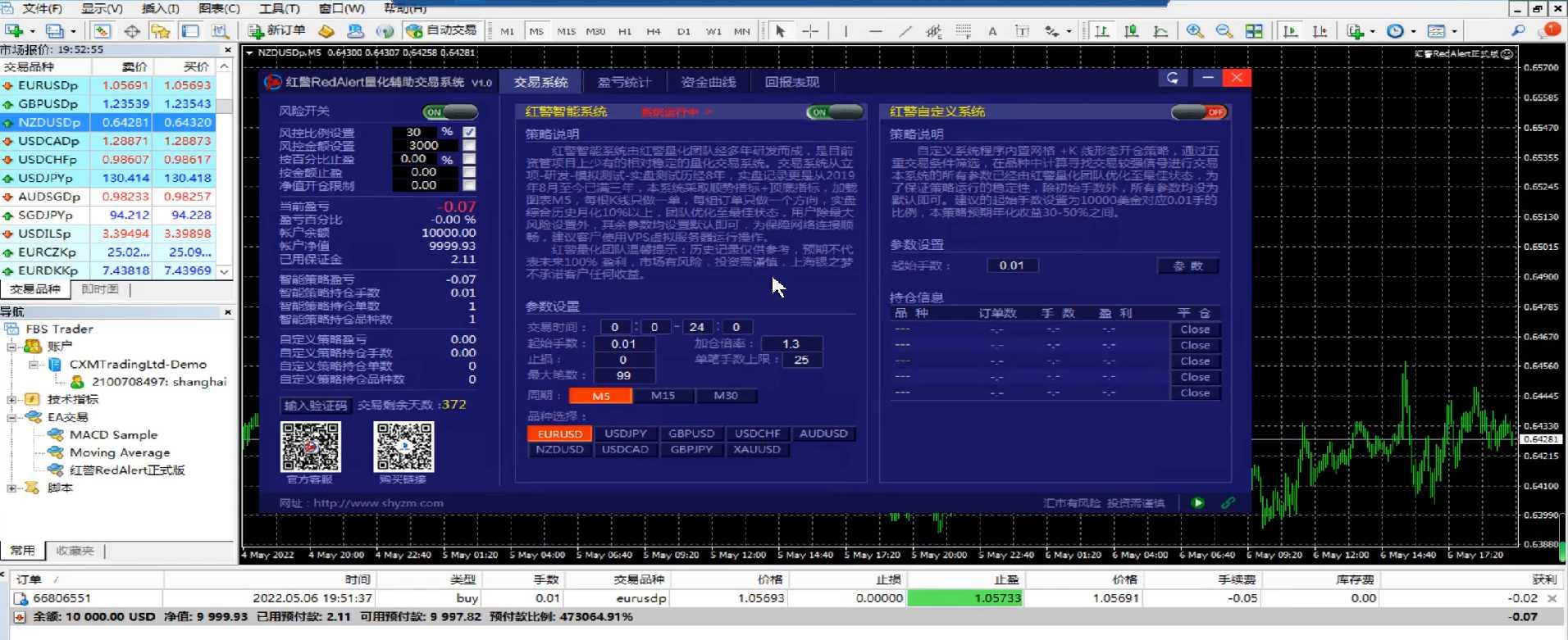Open the MetaEditor yellow book icon

click(x=326, y=31)
